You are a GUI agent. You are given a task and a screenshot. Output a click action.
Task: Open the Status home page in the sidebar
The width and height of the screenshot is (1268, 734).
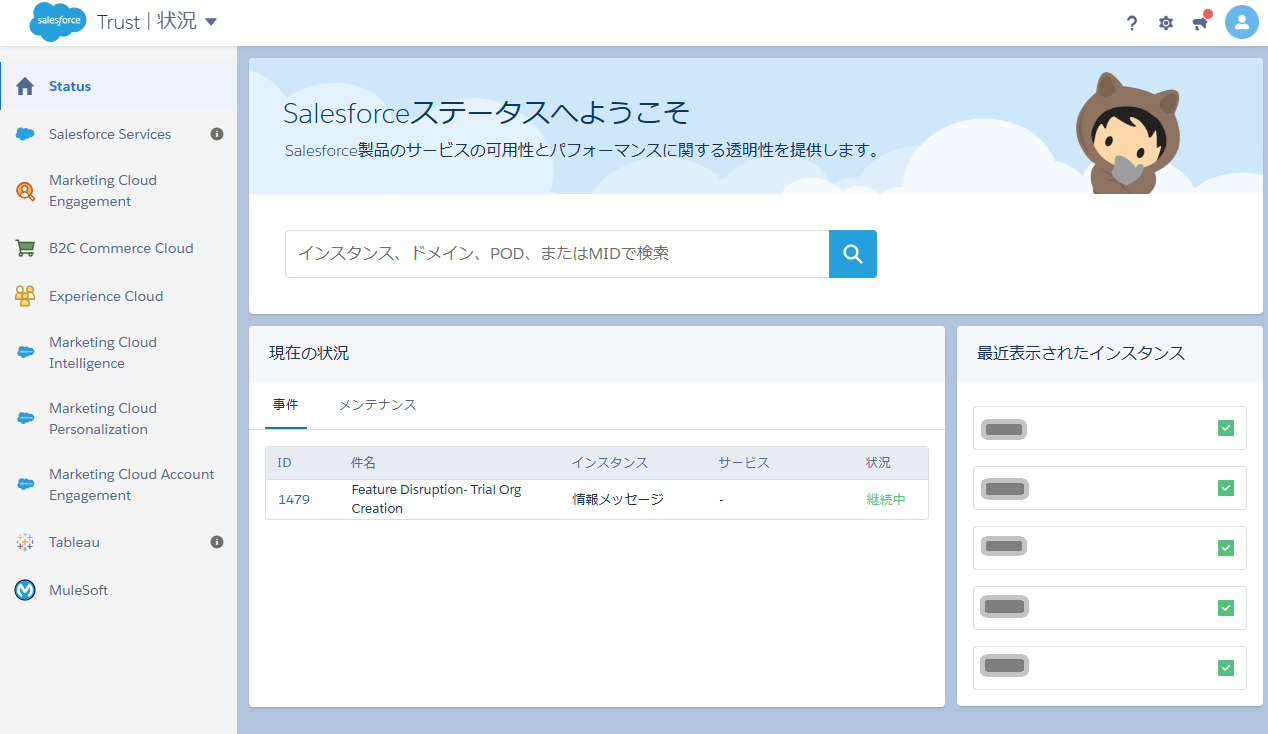70,86
